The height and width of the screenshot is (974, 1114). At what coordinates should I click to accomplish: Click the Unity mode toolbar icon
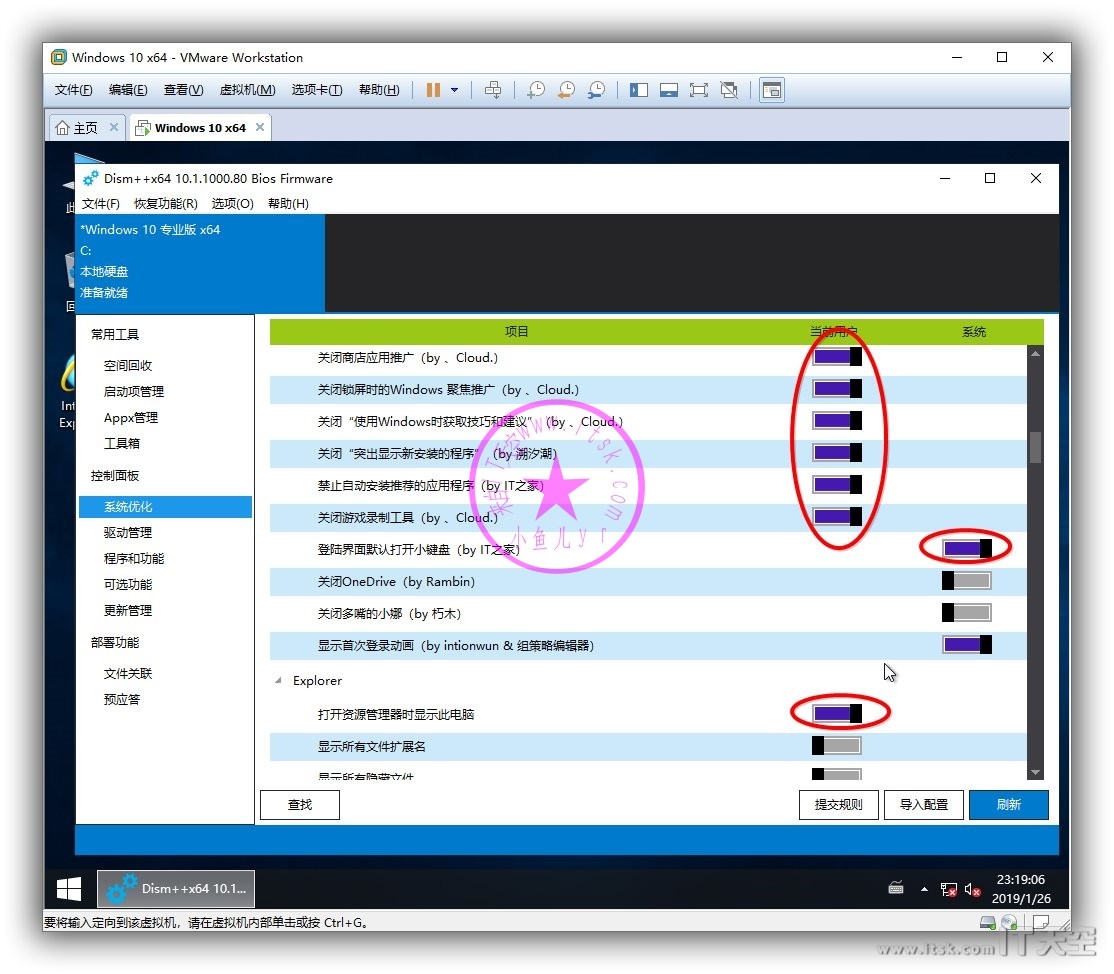tap(729, 90)
